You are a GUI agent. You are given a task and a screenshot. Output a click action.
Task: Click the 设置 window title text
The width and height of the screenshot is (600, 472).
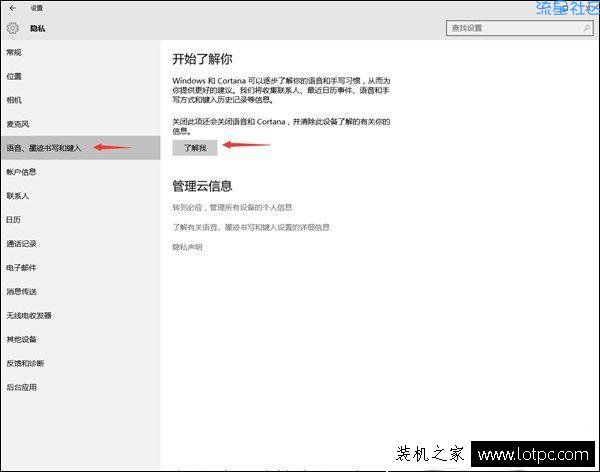[37, 8]
